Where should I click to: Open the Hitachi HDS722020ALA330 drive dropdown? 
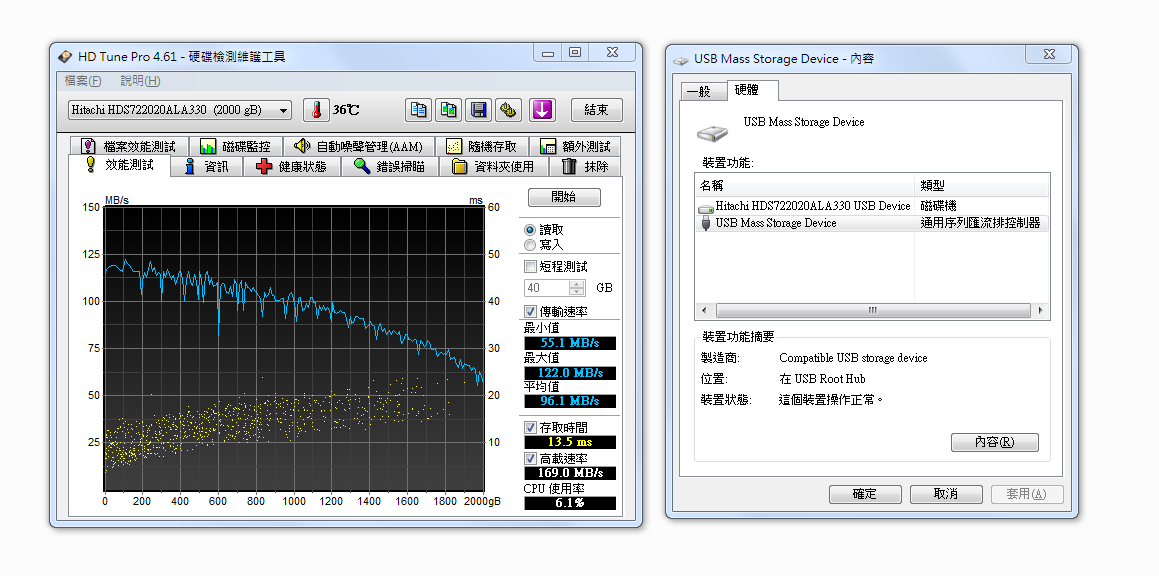click(x=180, y=110)
